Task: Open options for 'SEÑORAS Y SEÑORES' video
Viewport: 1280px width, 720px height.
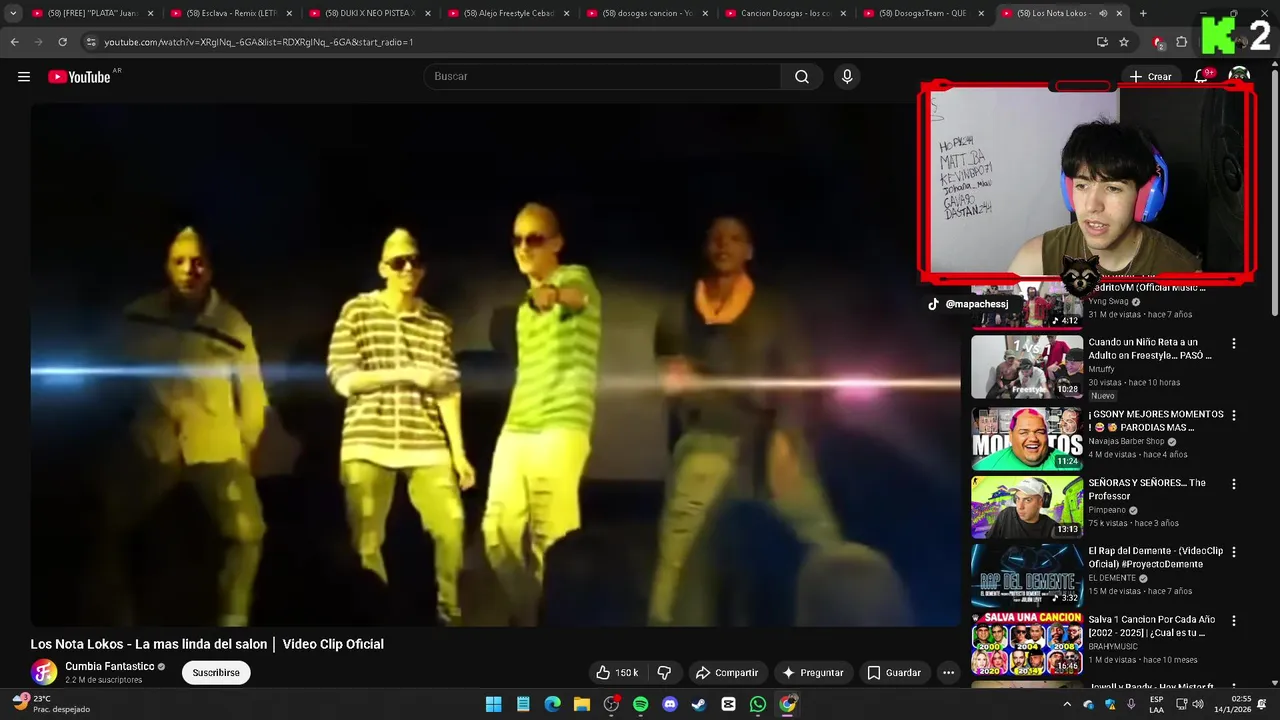Action: [1233, 484]
